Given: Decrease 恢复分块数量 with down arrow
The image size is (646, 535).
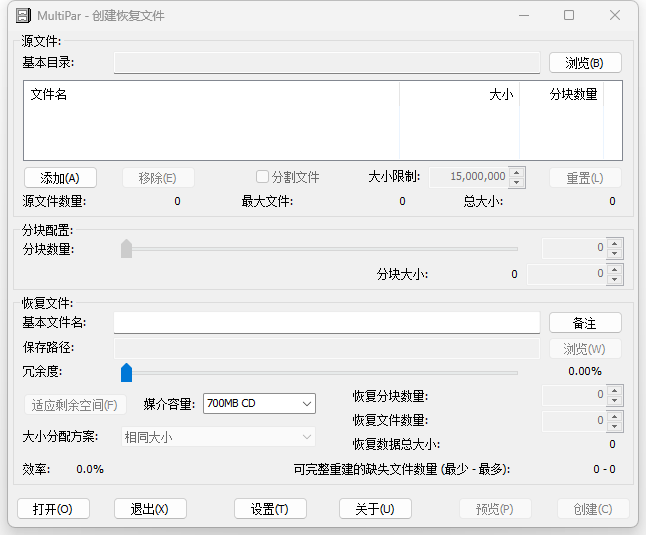Looking at the screenshot, I should (x=615, y=400).
